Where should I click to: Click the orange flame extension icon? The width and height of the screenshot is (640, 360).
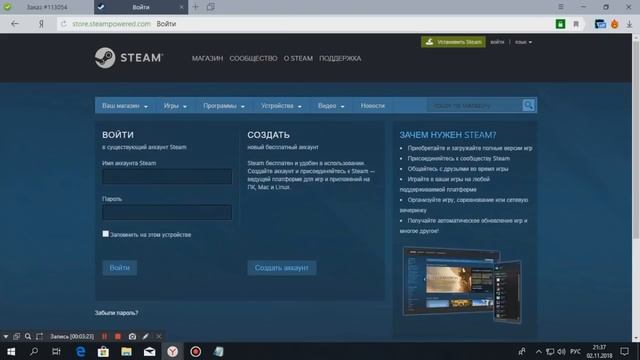pyautogui.click(x=614, y=24)
